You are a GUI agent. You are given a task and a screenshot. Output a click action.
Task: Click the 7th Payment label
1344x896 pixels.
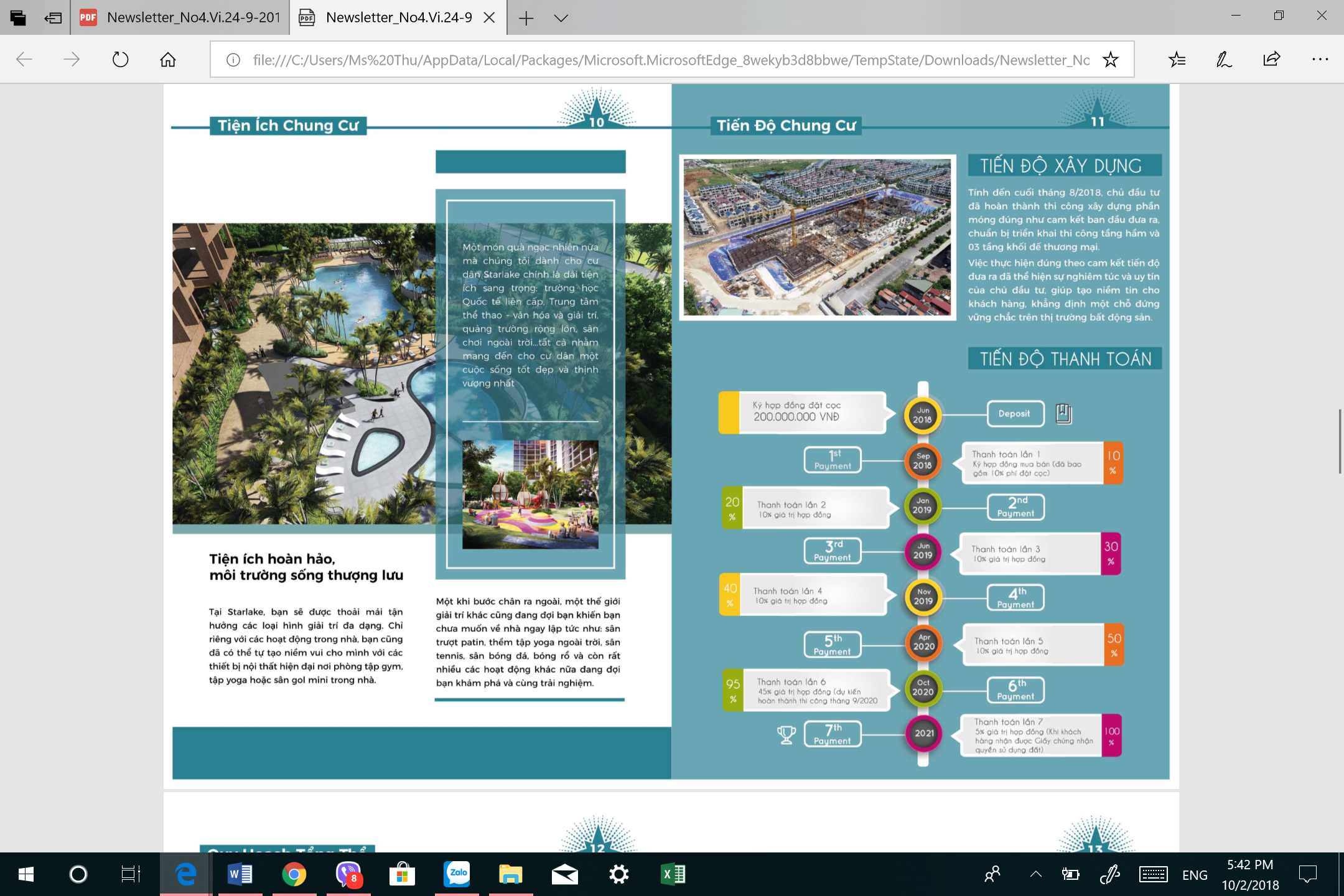tap(833, 734)
